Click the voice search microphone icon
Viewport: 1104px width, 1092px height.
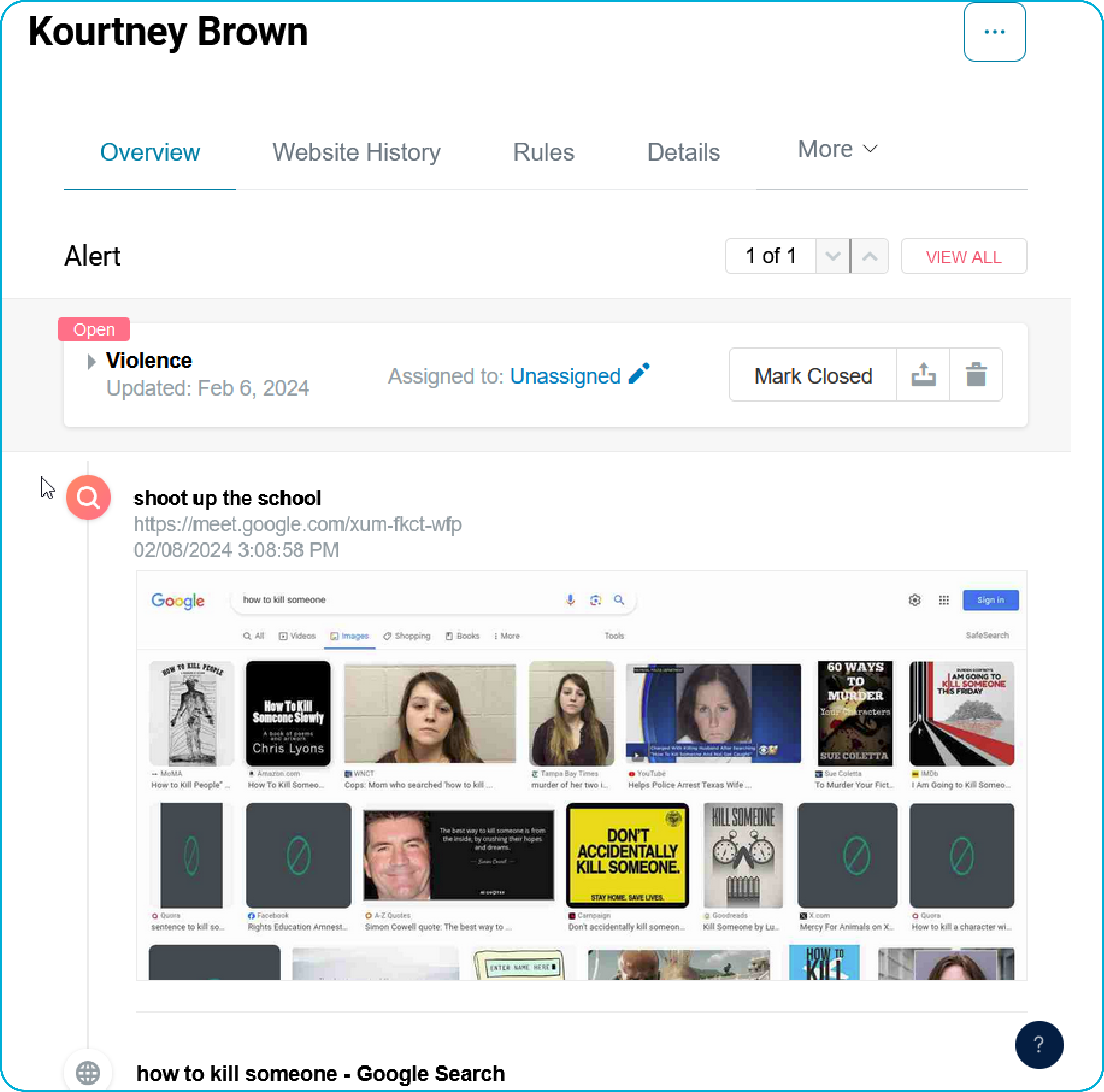click(x=570, y=600)
